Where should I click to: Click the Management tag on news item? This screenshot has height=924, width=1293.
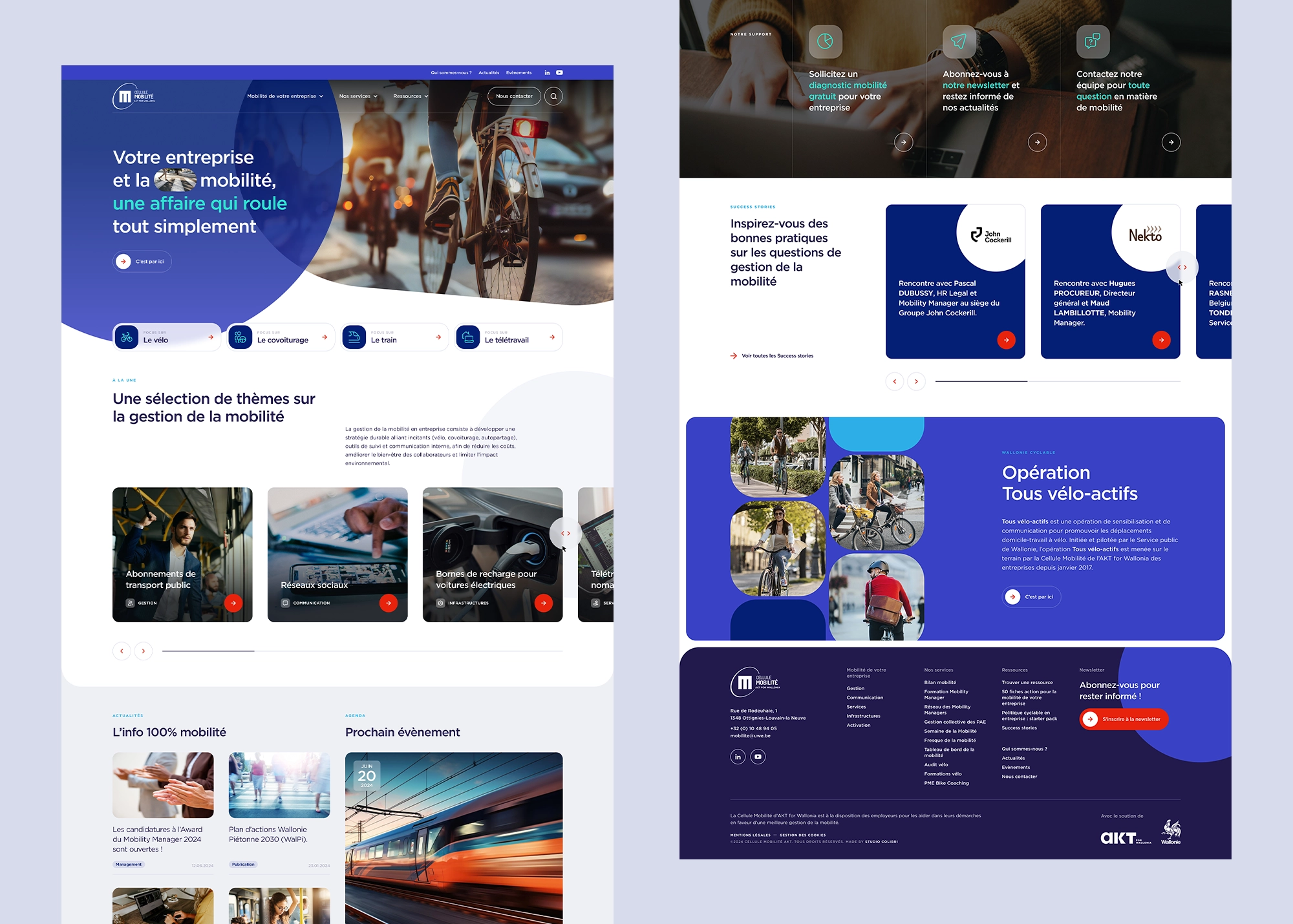click(129, 865)
